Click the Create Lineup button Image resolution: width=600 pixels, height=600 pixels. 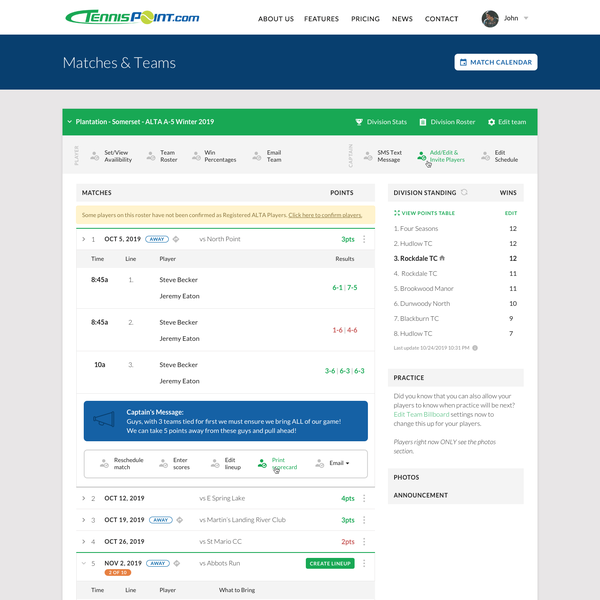point(330,563)
